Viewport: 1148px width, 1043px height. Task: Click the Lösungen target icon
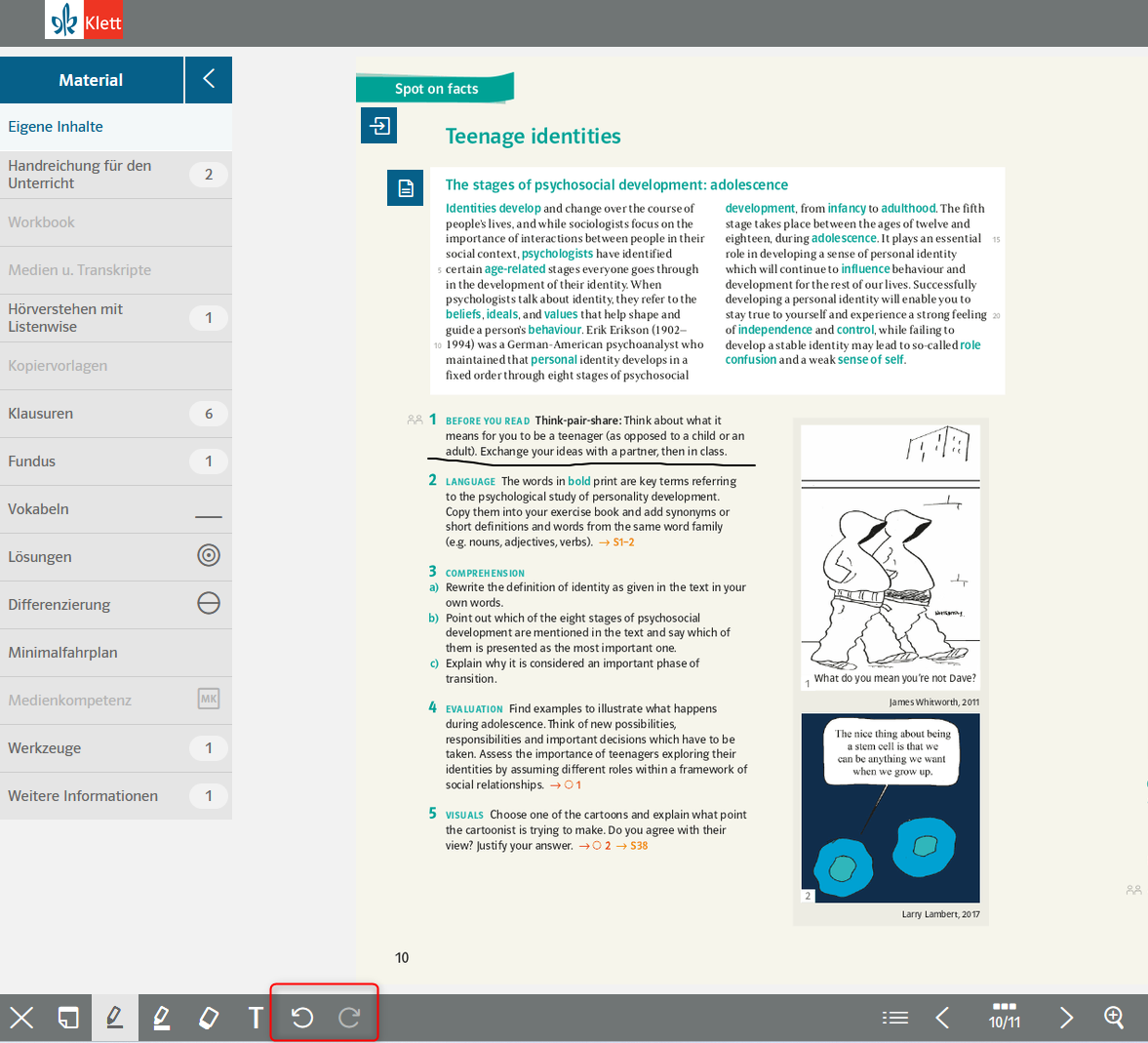[x=209, y=556]
